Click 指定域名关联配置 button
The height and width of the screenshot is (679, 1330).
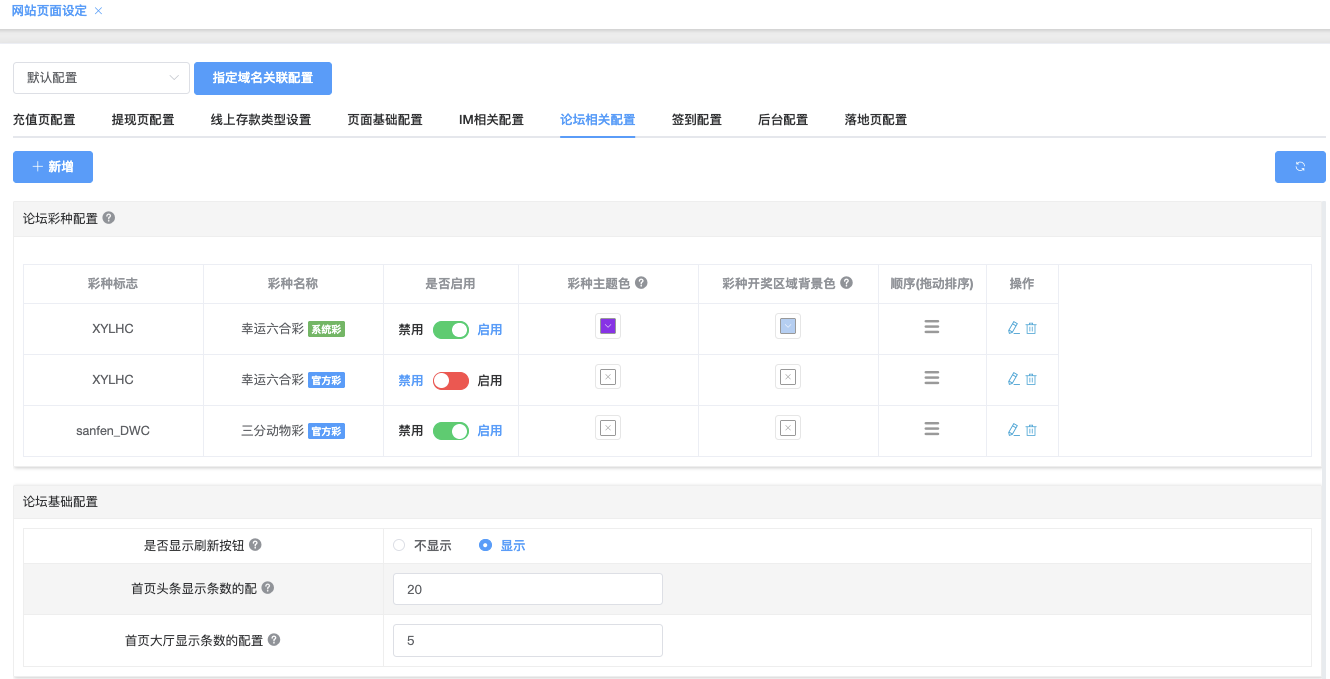[x=262, y=78]
